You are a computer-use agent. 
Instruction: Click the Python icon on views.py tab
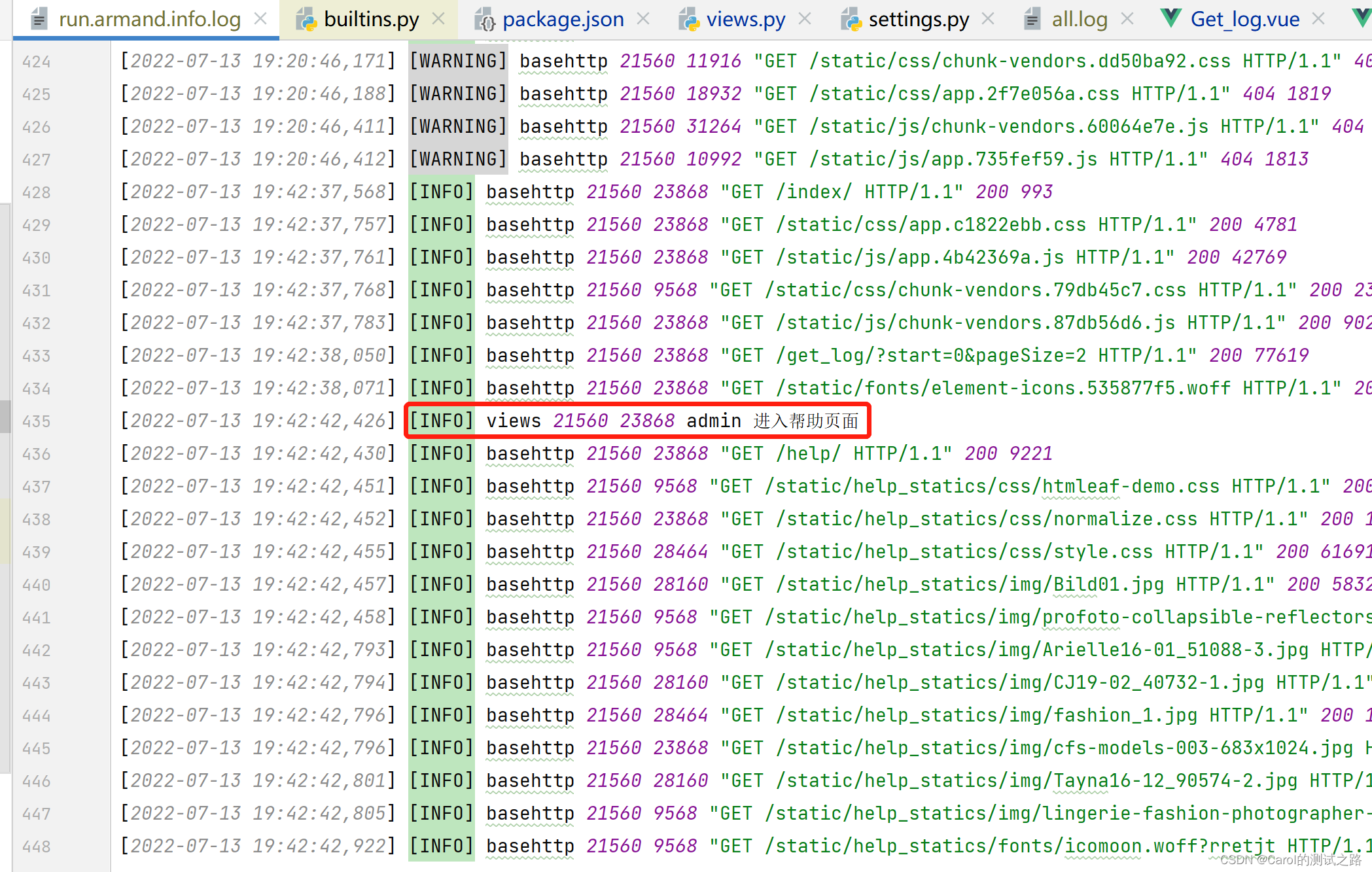[x=688, y=19]
